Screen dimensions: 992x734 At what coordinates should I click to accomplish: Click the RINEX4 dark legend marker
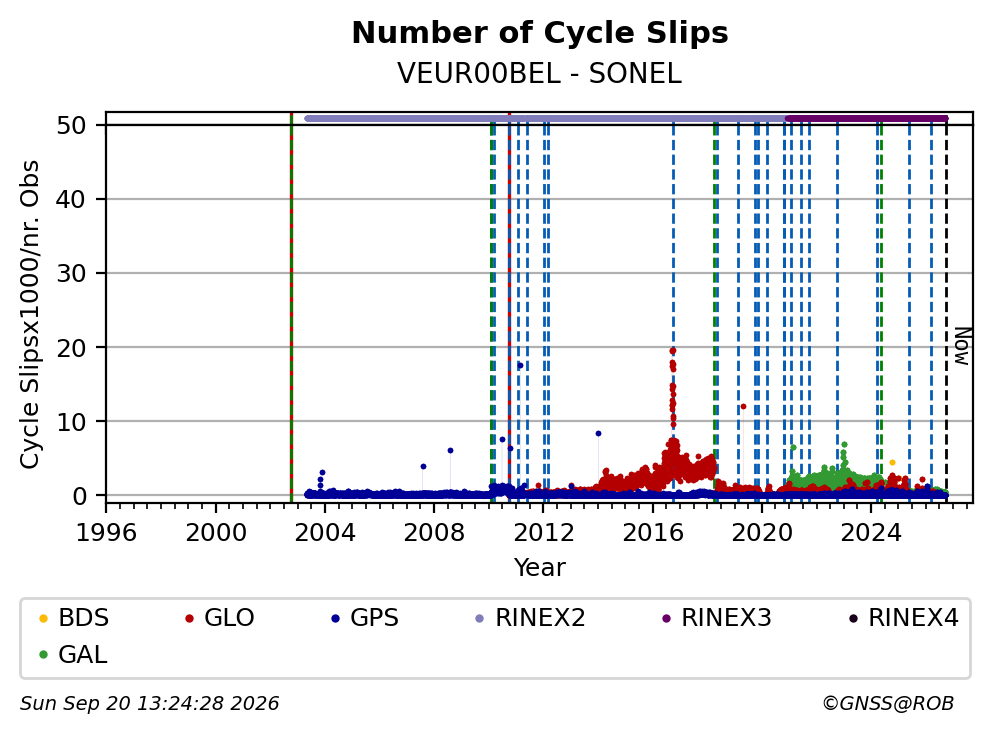pos(853,618)
